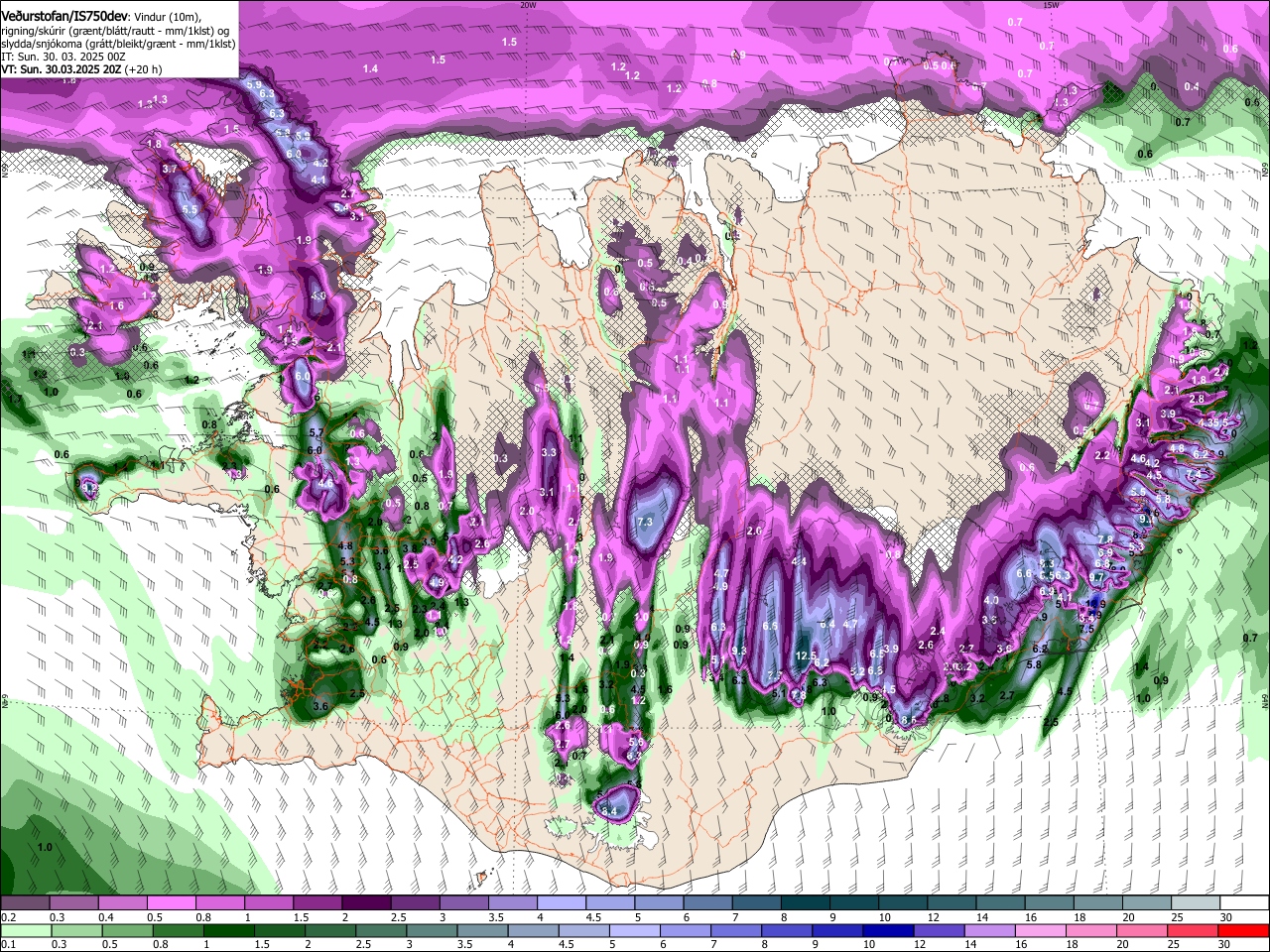
Task: Click the 'Vindur (10m)' label in header
Action: coord(168,18)
